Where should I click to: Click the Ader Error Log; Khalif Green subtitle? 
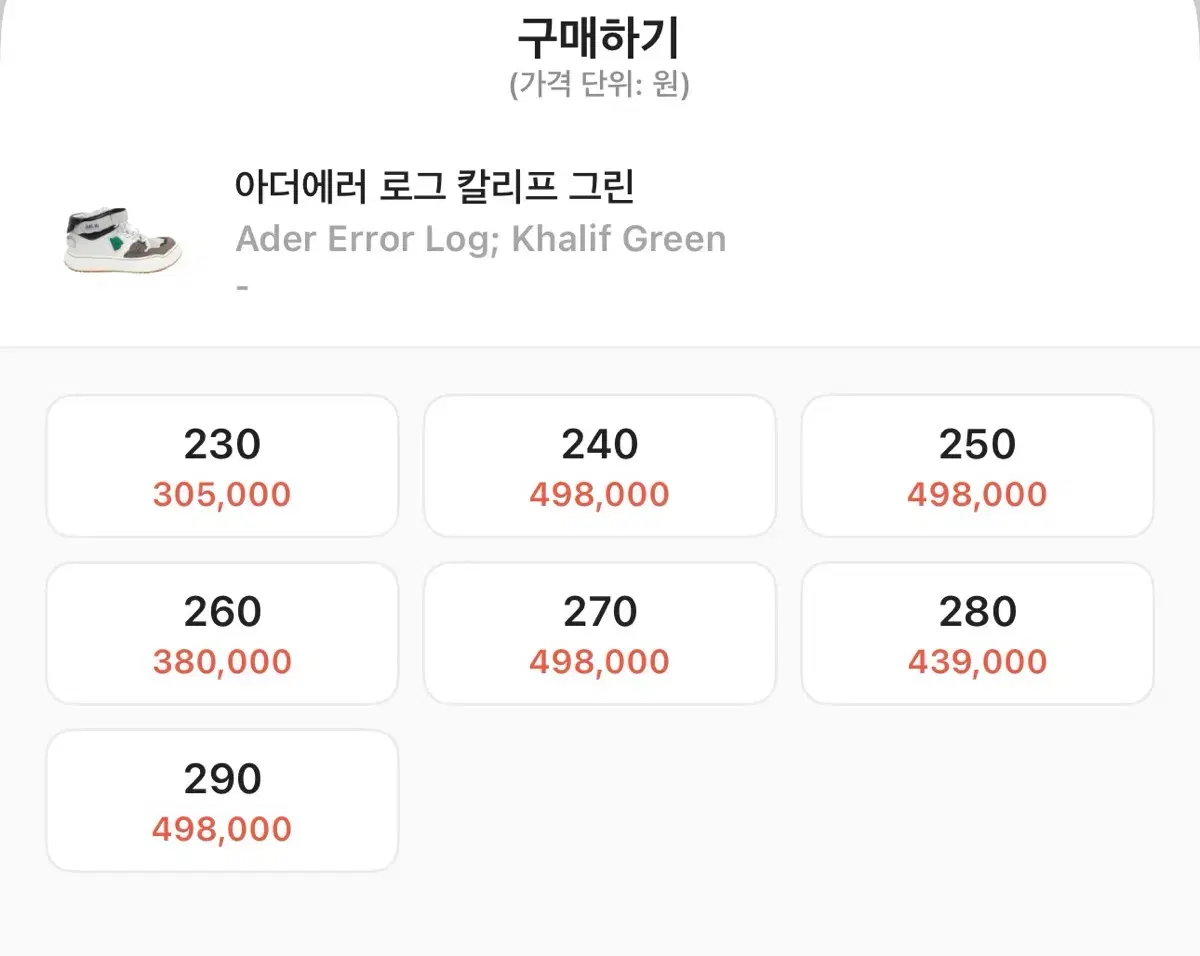click(x=480, y=239)
